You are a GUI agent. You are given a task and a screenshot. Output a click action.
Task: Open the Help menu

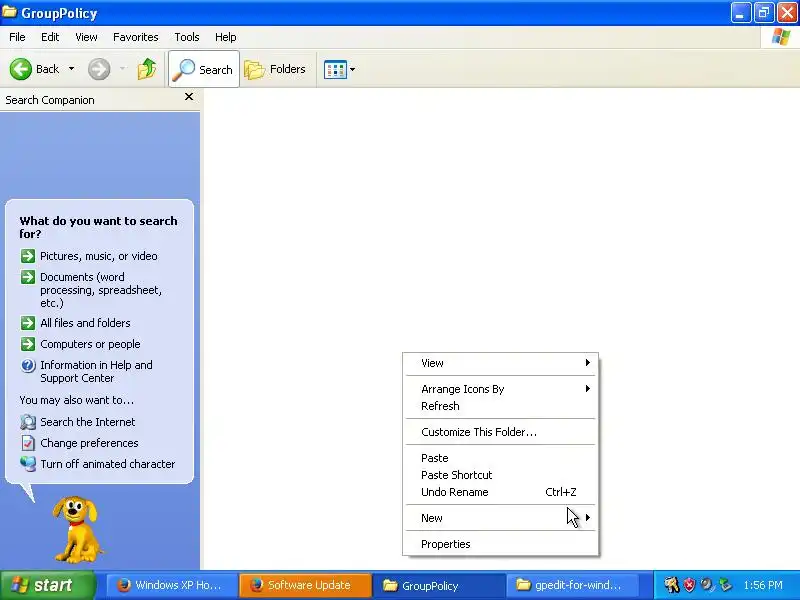click(x=226, y=37)
